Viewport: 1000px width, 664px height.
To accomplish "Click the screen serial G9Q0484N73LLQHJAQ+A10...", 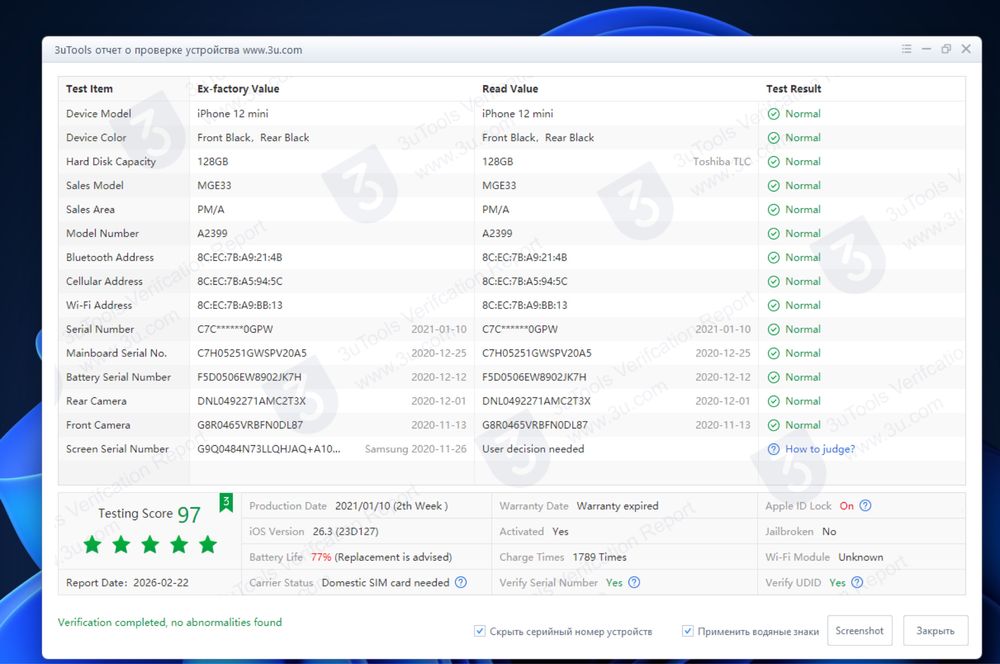I will (x=268, y=449).
